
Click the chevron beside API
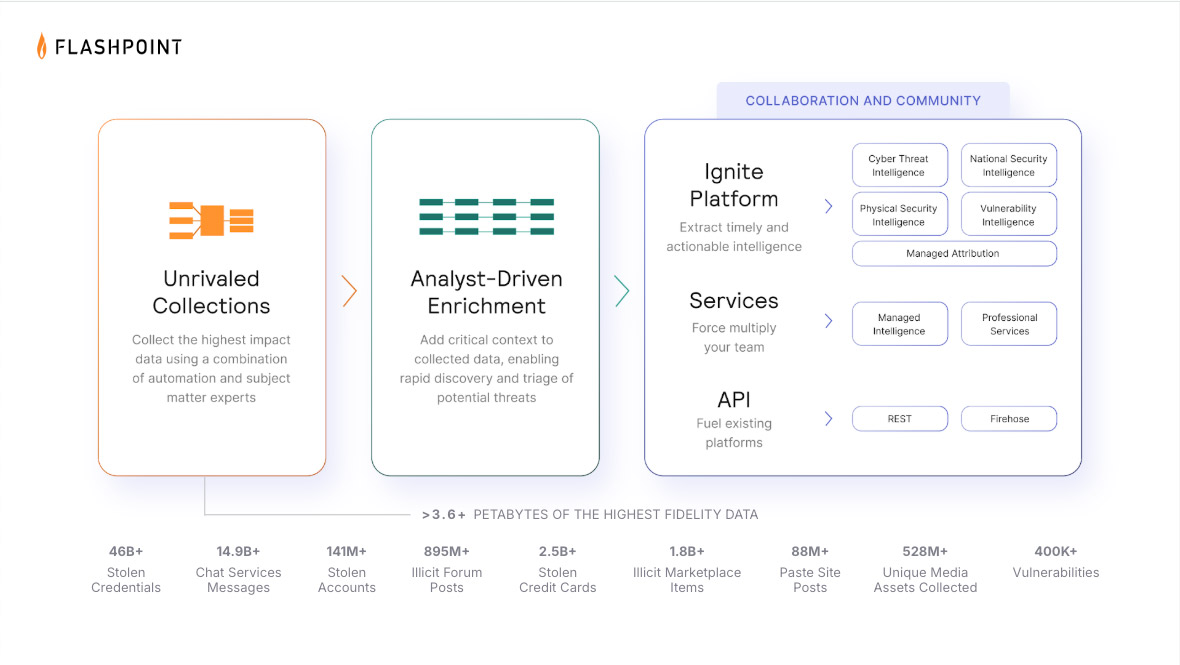tap(829, 419)
